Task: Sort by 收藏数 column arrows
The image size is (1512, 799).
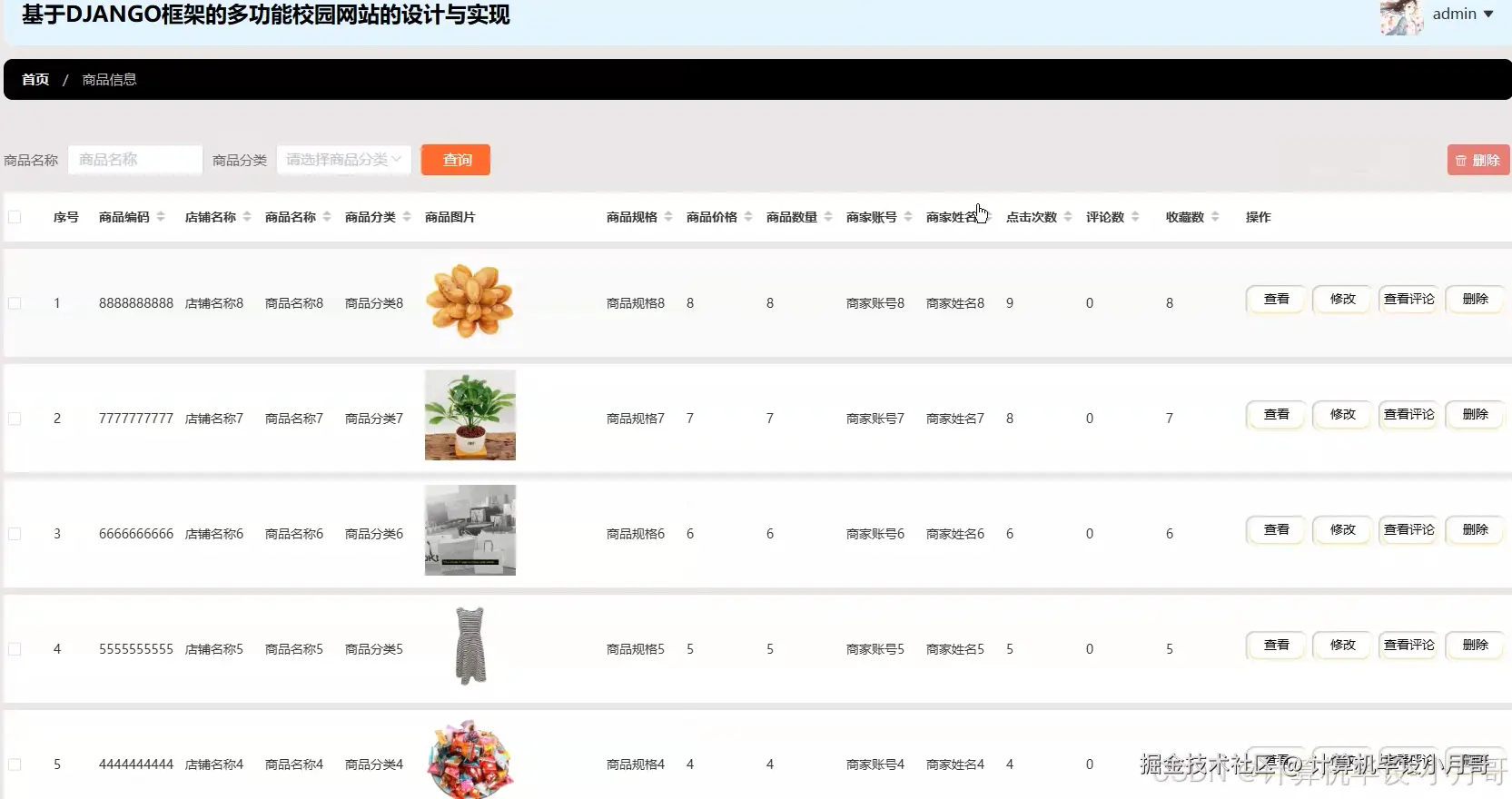Action: (1215, 217)
